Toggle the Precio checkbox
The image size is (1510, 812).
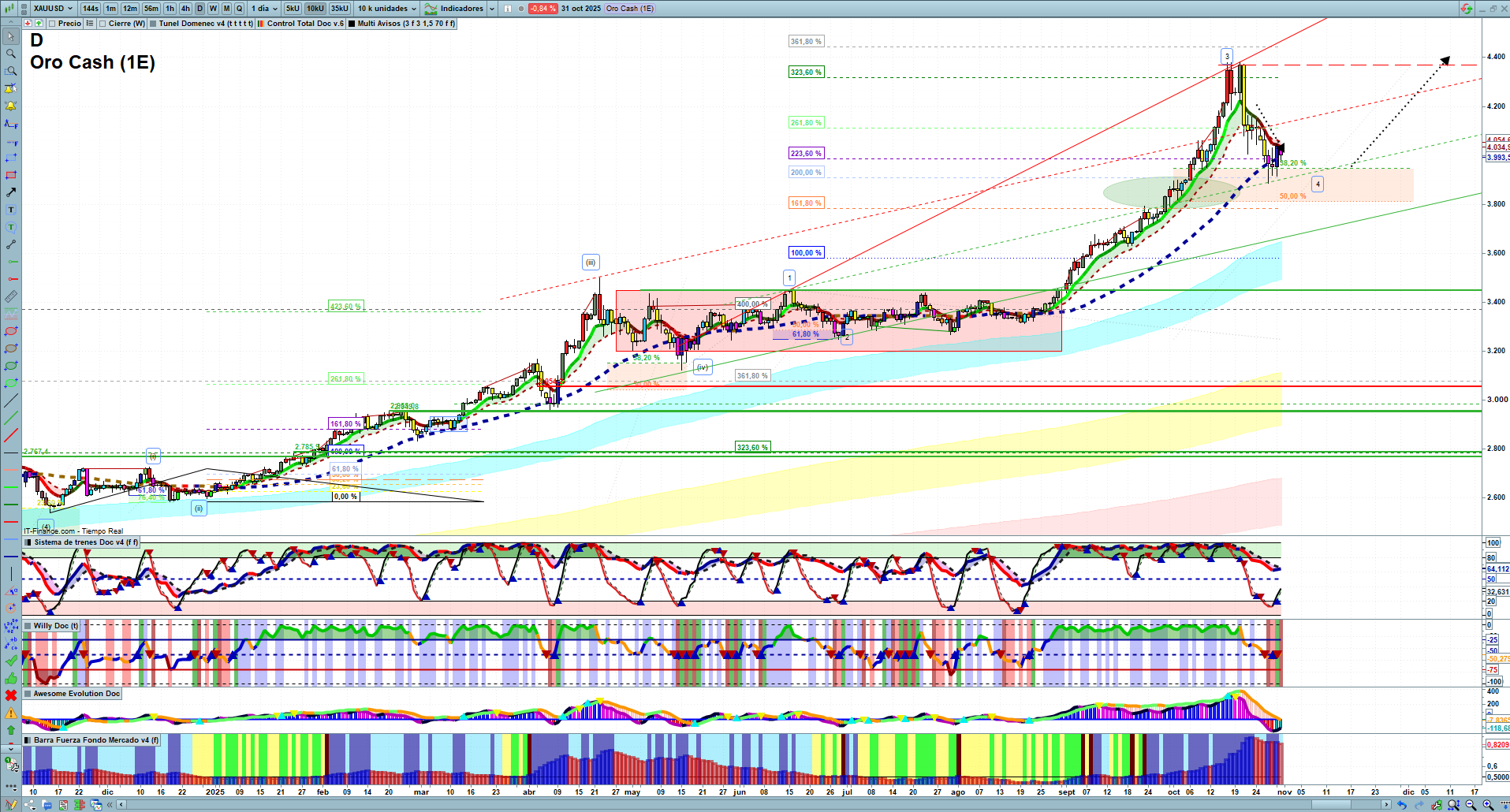tap(53, 24)
